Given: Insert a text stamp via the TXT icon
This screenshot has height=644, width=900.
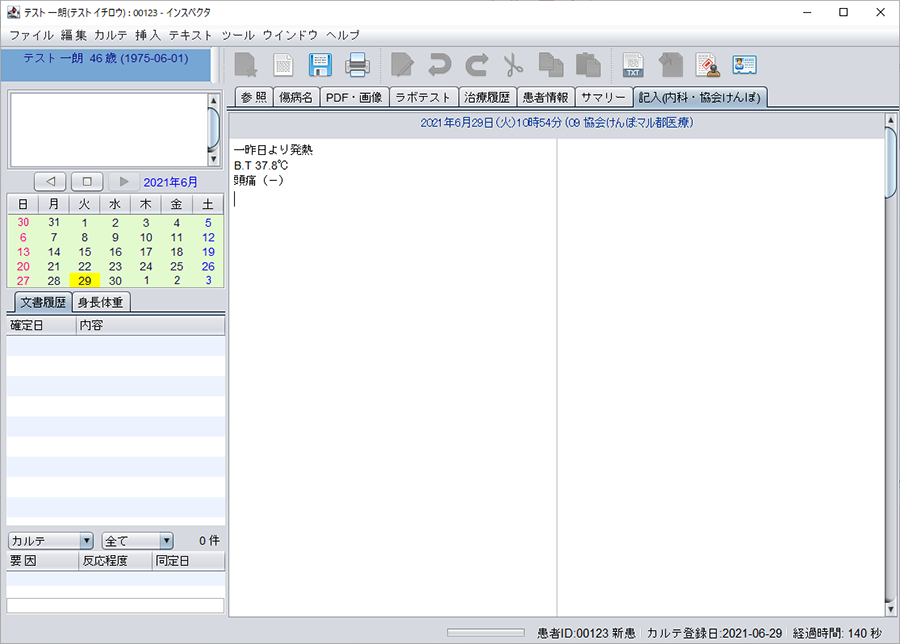Looking at the screenshot, I should click(632, 65).
